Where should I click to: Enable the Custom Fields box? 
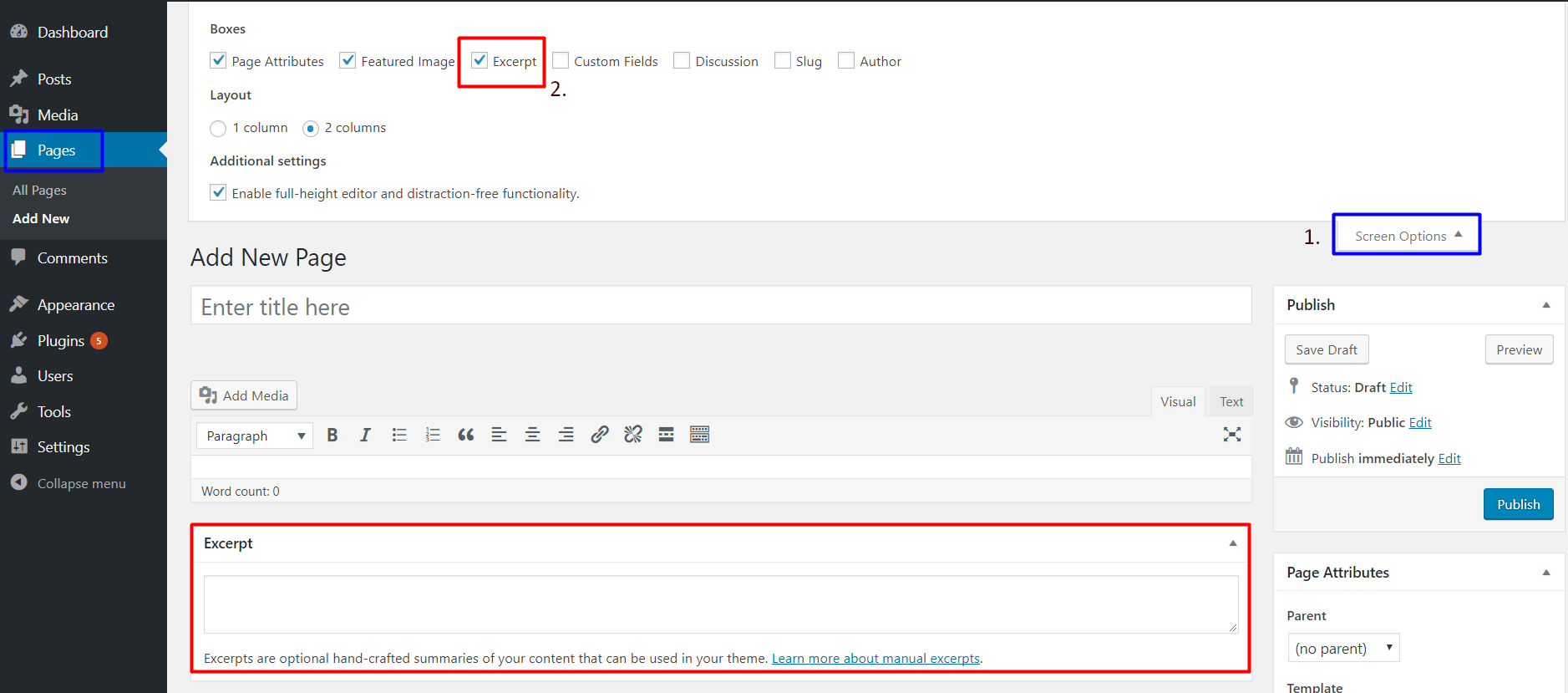point(561,60)
